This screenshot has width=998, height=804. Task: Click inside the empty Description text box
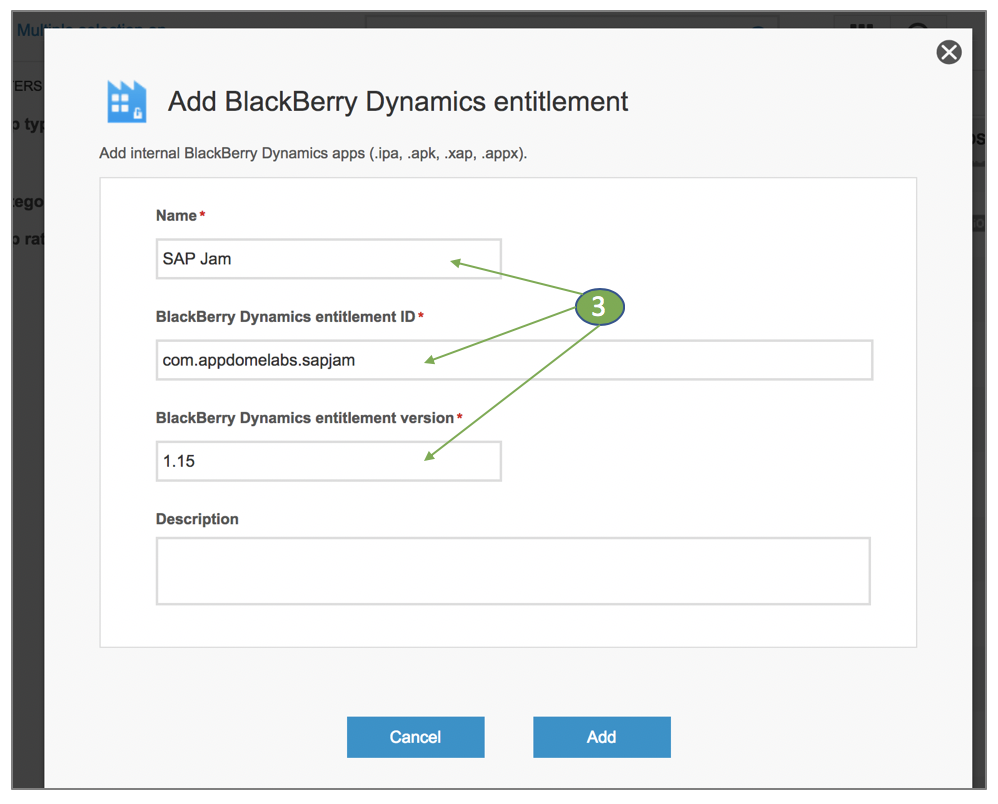[x=512, y=571]
